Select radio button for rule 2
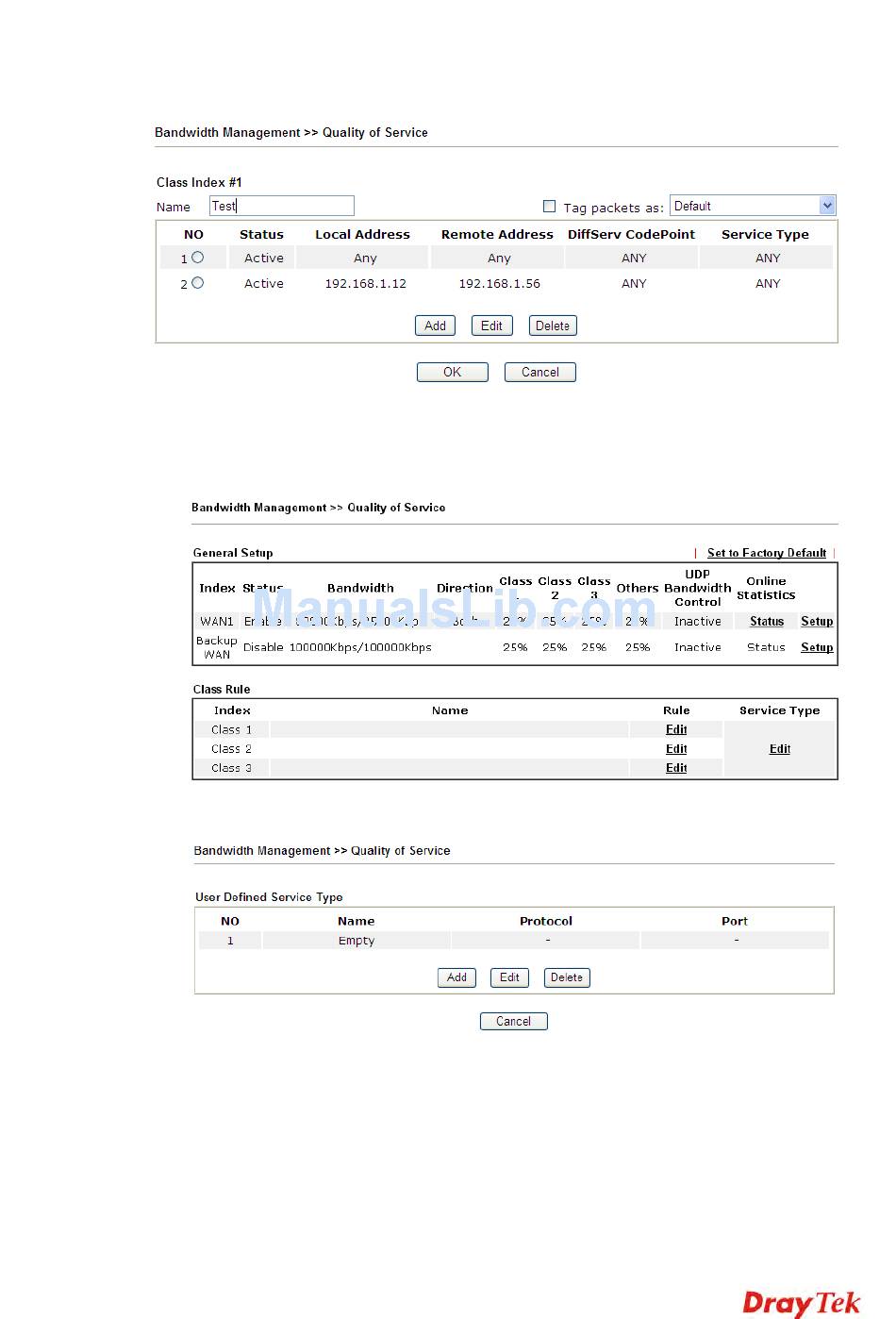Screen dimensions: 896x1319 point(197,283)
